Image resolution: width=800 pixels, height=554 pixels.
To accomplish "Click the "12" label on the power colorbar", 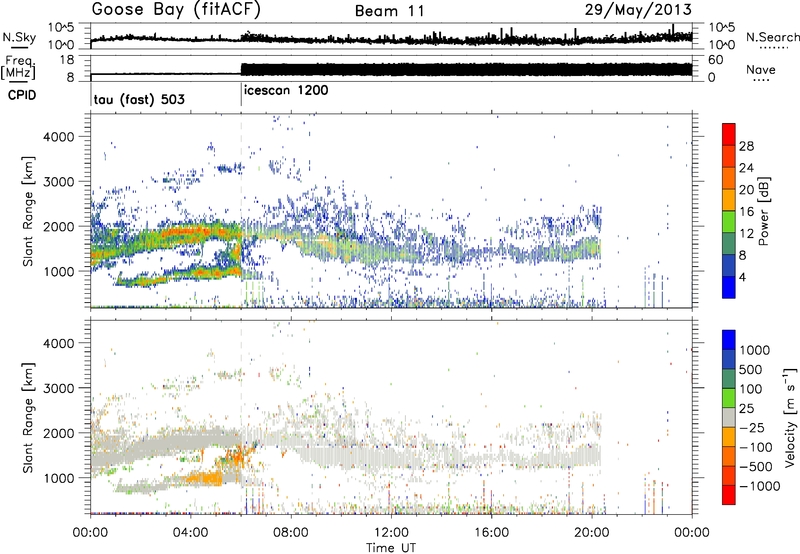I will [x=746, y=233].
